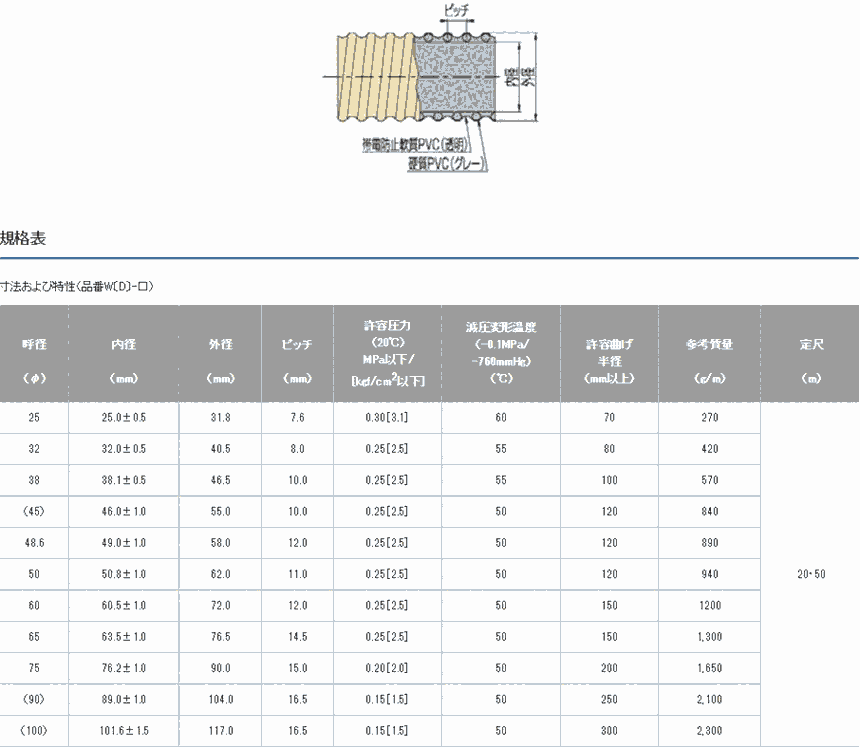860x747 pixels.
Task: Select the 1,650 mass cell
Action: [x=709, y=667]
